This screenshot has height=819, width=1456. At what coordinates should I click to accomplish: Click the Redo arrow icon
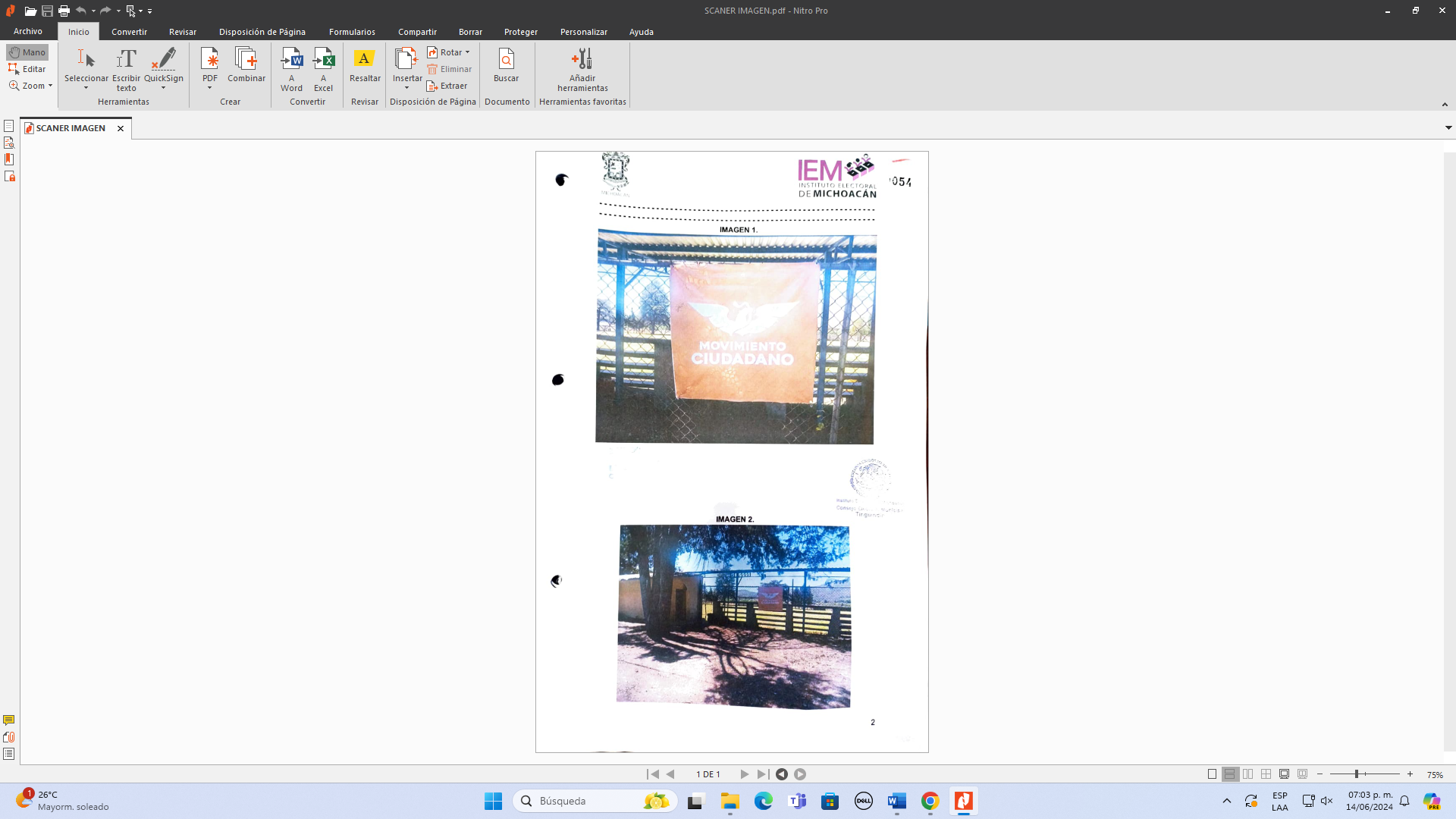(x=105, y=11)
